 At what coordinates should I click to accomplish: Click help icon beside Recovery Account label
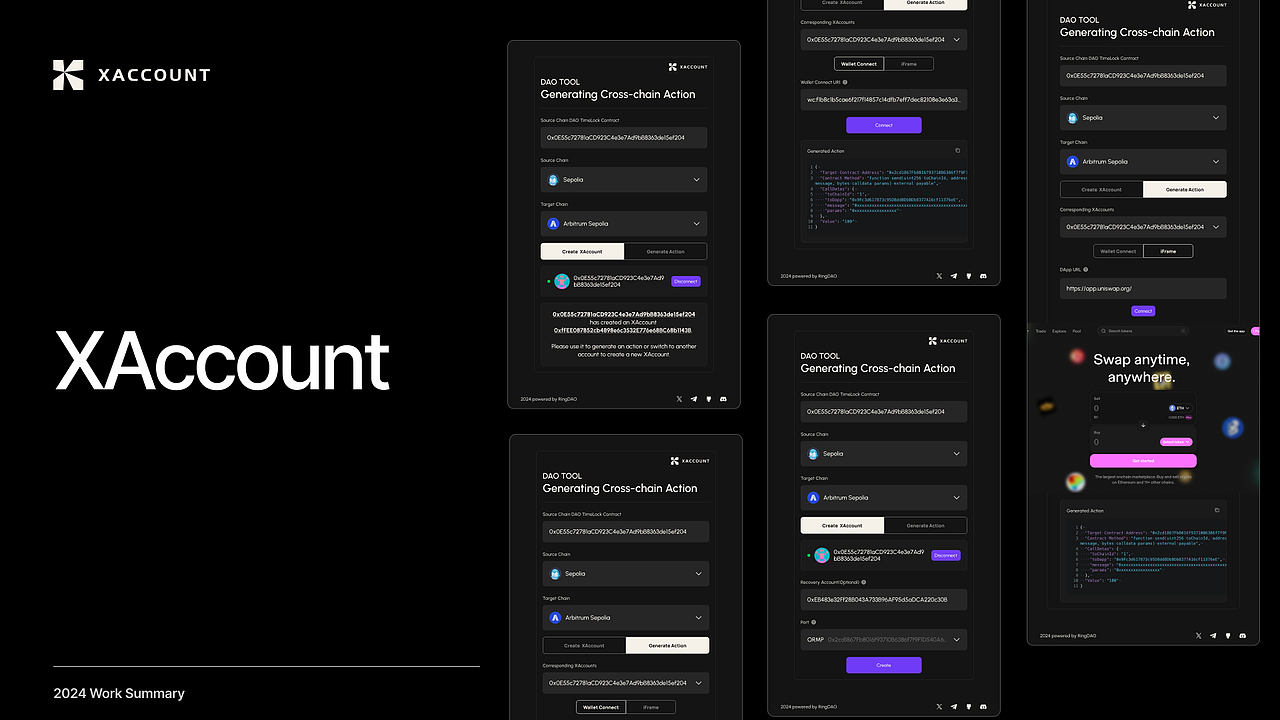864,582
